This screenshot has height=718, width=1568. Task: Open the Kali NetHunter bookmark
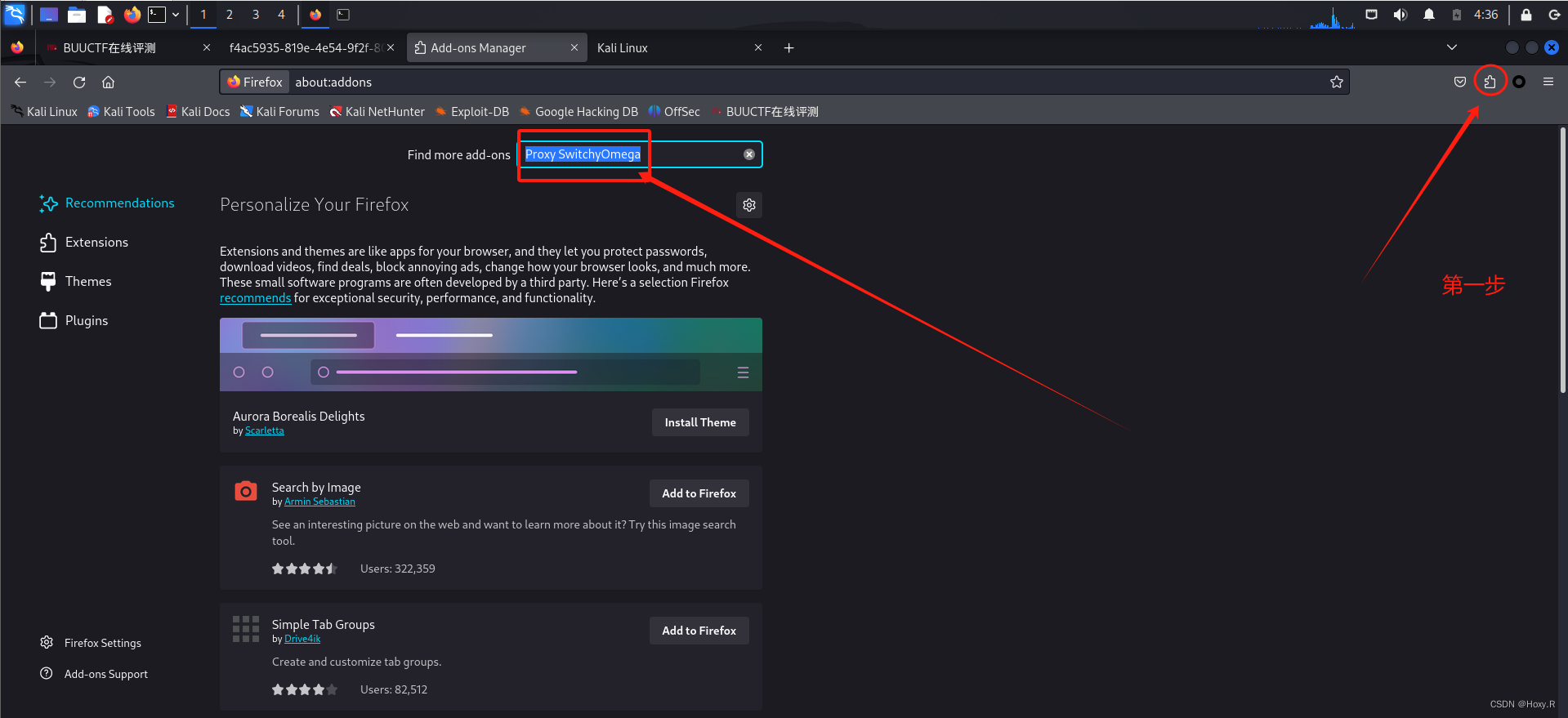point(377,112)
